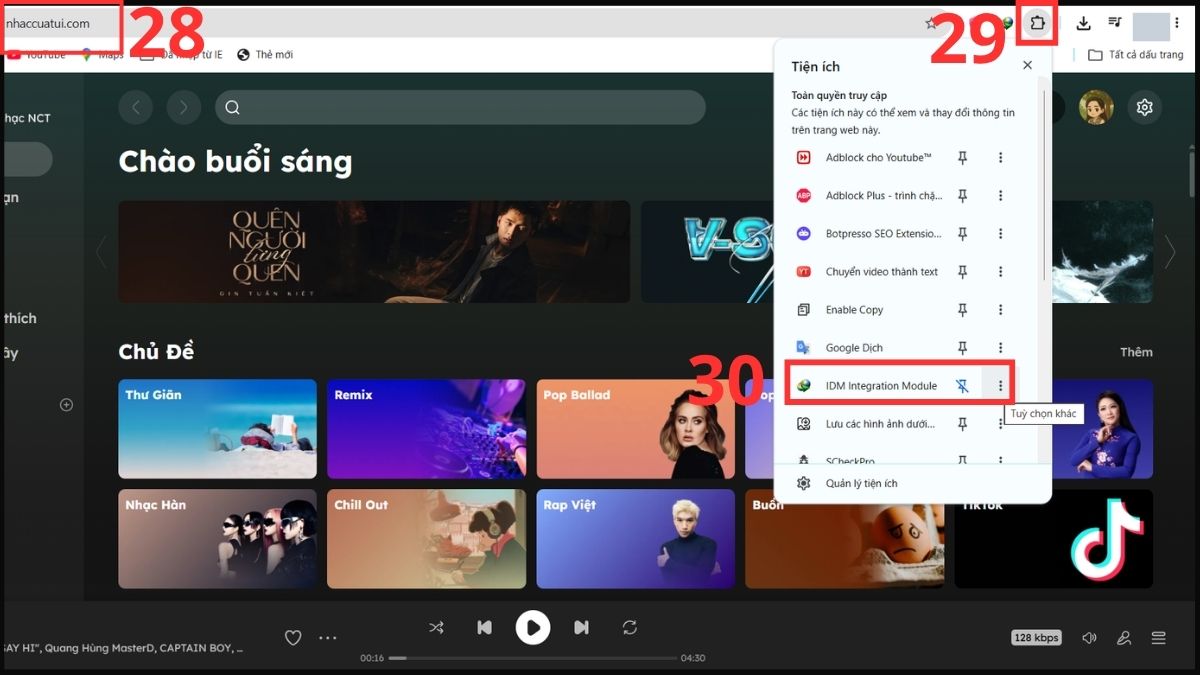Click the Adblock Plus extension icon
Screen dimensions: 1200x675
point(803,196)
